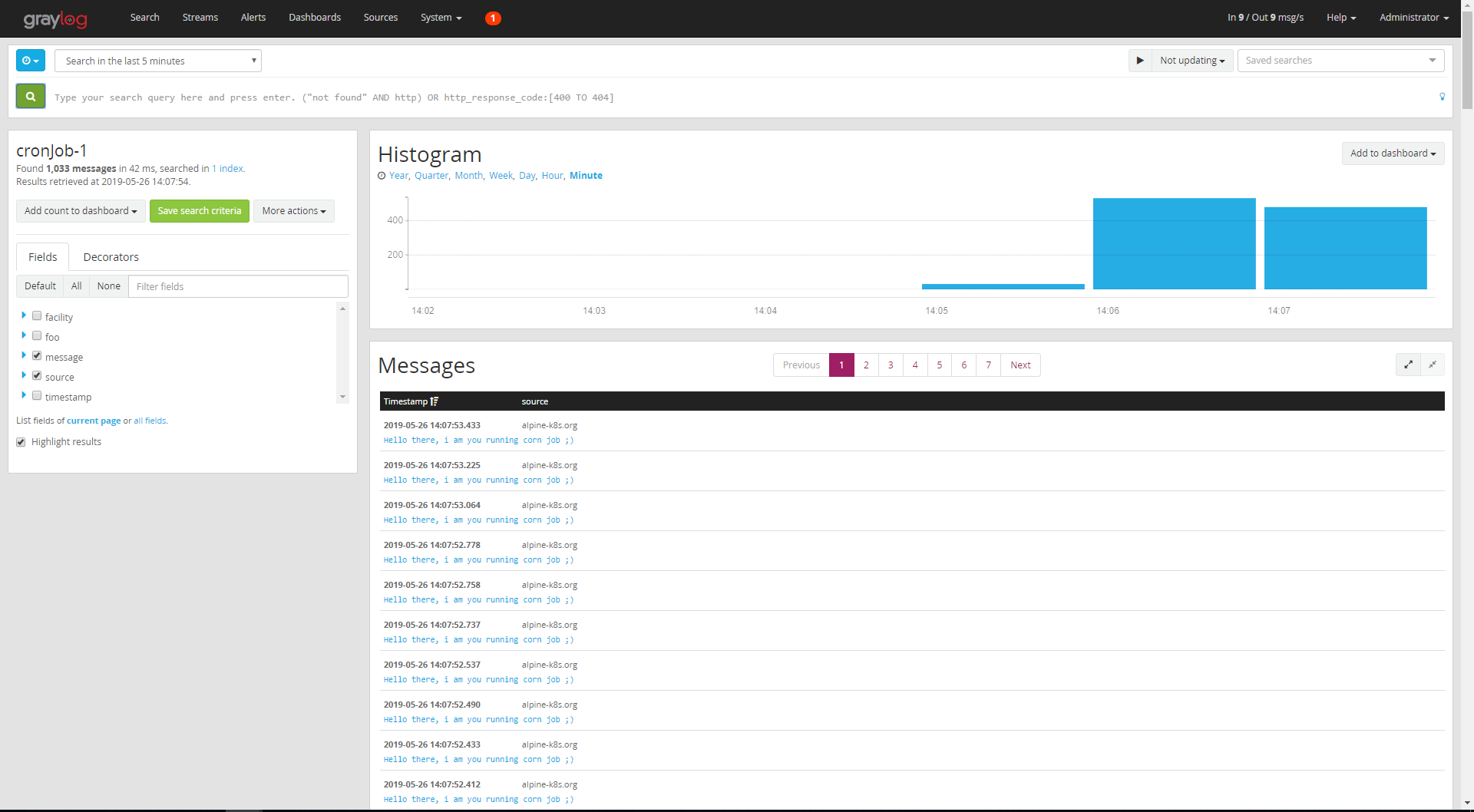The image size is (1474, 812).
Task: Set histogram resolution to Day
Action: (527, 176)
